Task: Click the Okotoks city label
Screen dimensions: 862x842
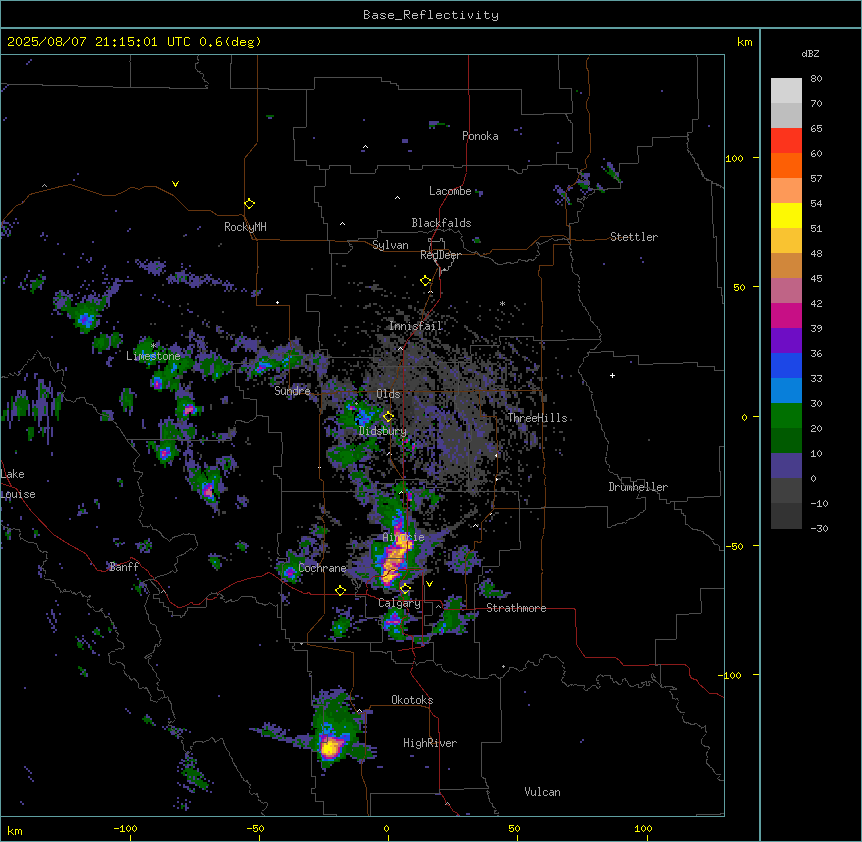Action: (412, 700)
